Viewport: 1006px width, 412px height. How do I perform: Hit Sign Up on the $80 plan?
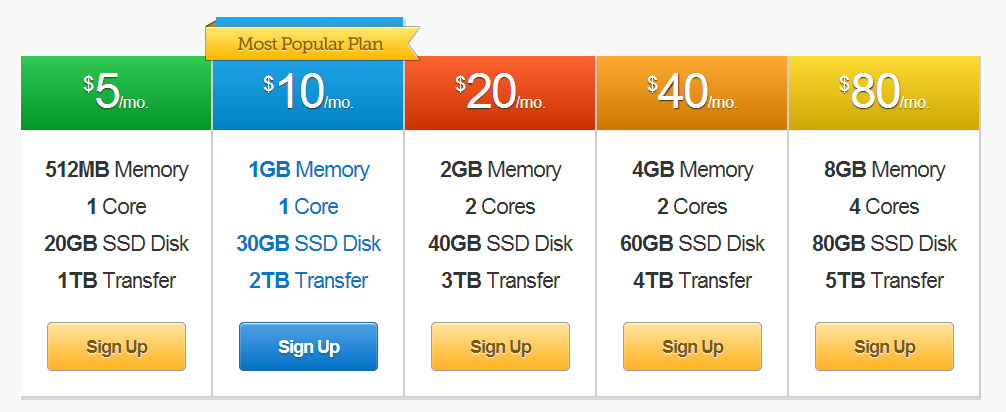[x=884, y=347]
